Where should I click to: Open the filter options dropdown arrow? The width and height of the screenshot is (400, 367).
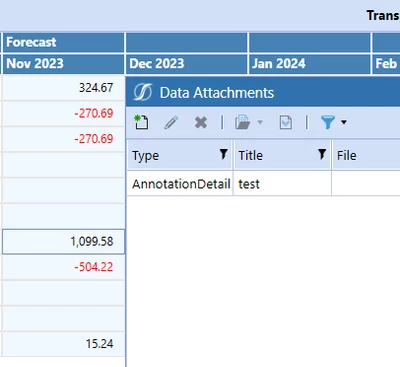coord(344,122)
